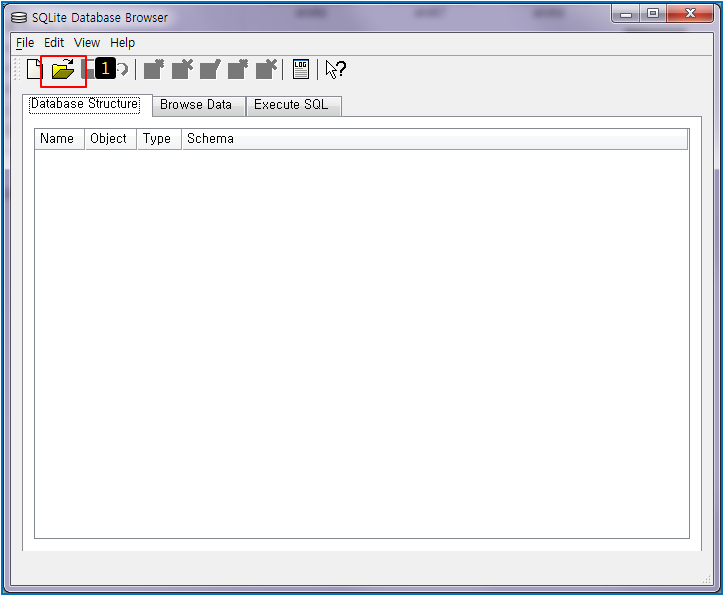Viewport: 724px width, 596px height.
Task: Open the Help menu
Action: coord(122,43)
